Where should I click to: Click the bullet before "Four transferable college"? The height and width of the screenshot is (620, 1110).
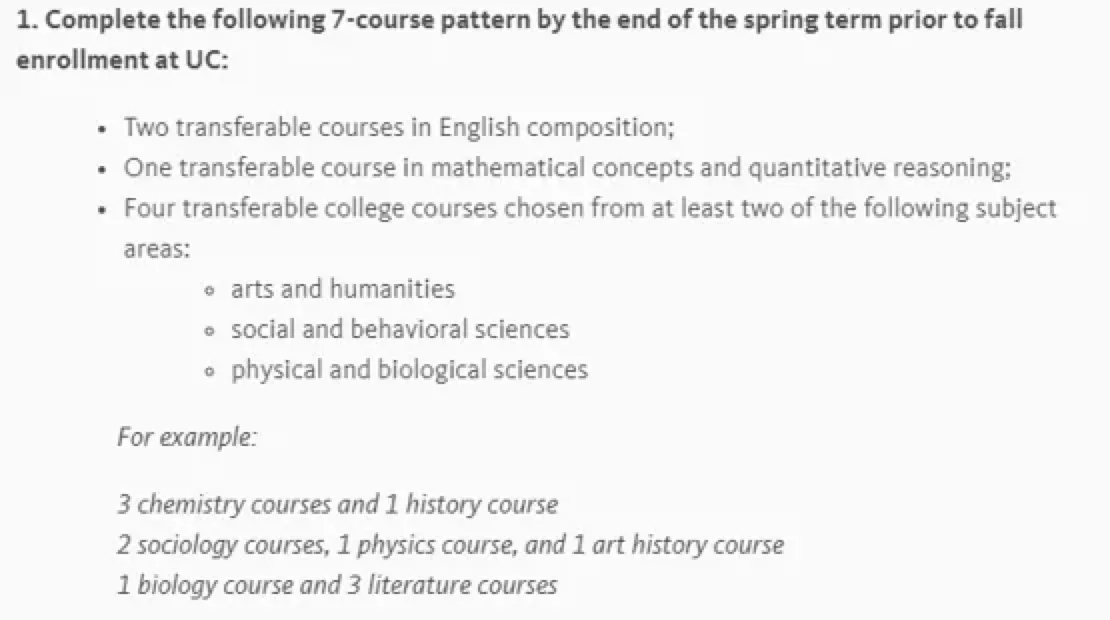(103, 211)
